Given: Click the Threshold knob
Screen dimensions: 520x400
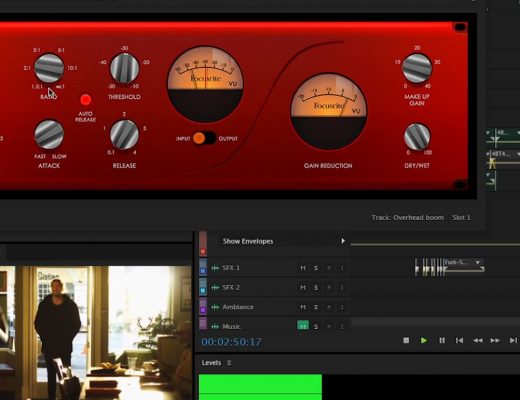Looking at the screenshot, I should coord(125,68).
